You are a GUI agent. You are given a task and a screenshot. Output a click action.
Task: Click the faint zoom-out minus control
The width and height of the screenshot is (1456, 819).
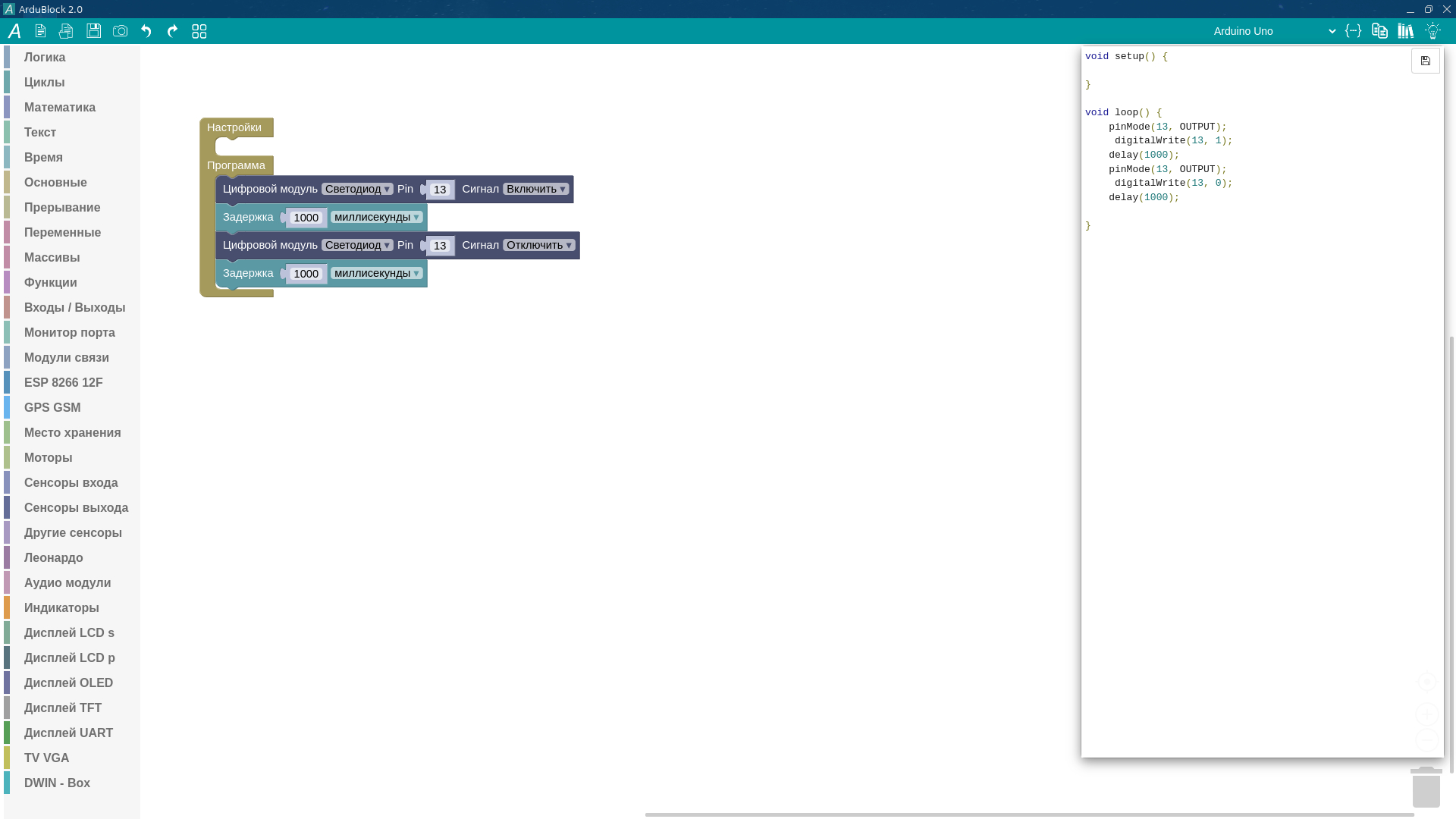coord(1427,740)
